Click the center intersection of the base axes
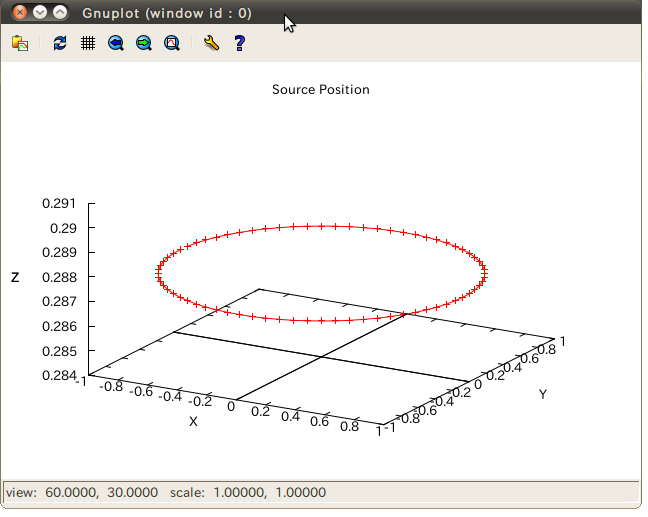Viewport: 648px width, 517px height. tap(321, 357)
